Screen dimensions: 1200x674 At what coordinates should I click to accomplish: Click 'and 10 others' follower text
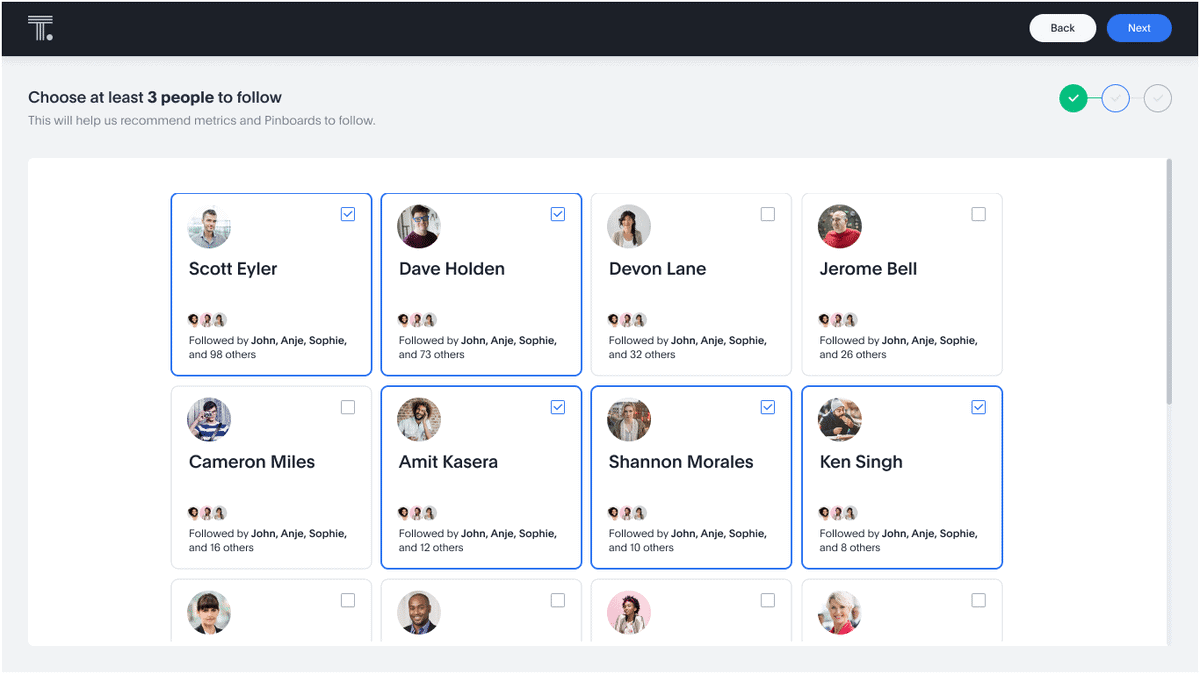coord(641,548)
